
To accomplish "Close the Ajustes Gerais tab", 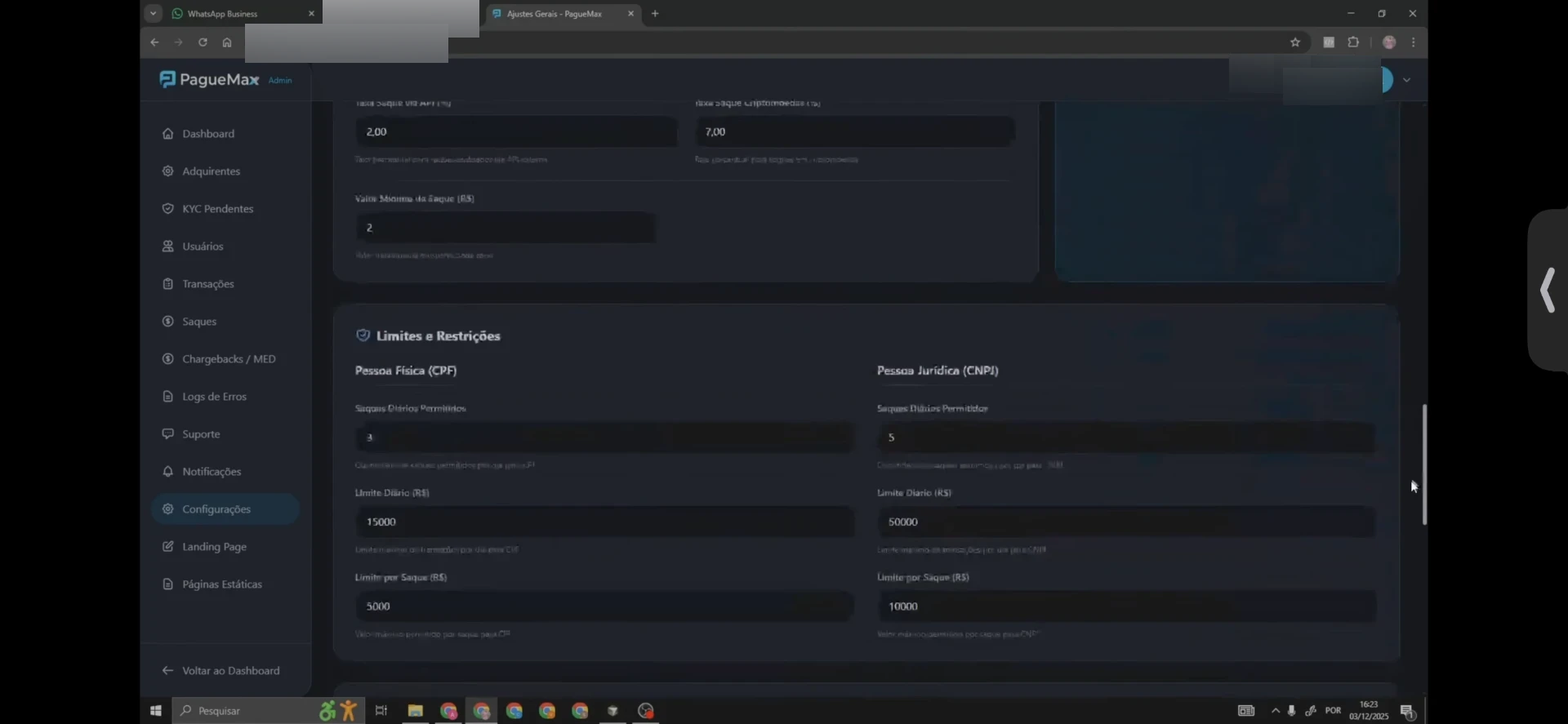I will click(x=630, y=14).
